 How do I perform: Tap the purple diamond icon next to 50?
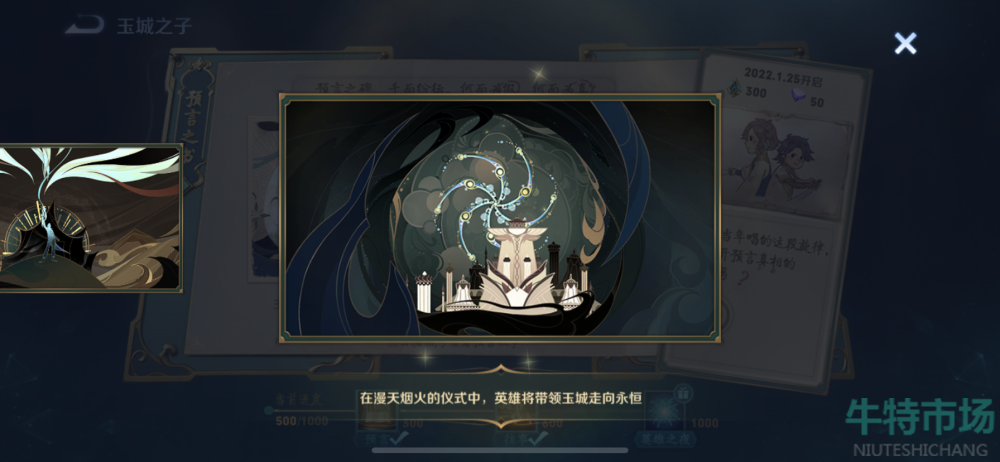click(x=799, y=96)
